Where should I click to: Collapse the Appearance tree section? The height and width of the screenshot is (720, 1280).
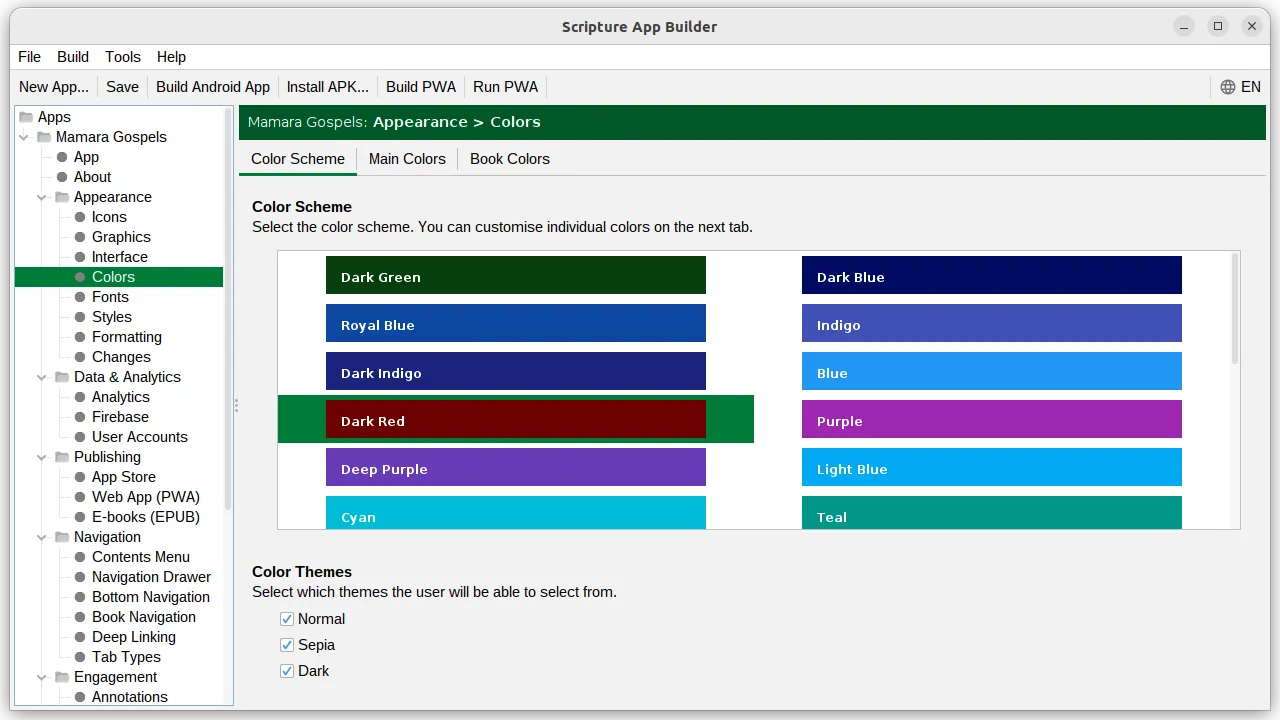pos(42,197)
